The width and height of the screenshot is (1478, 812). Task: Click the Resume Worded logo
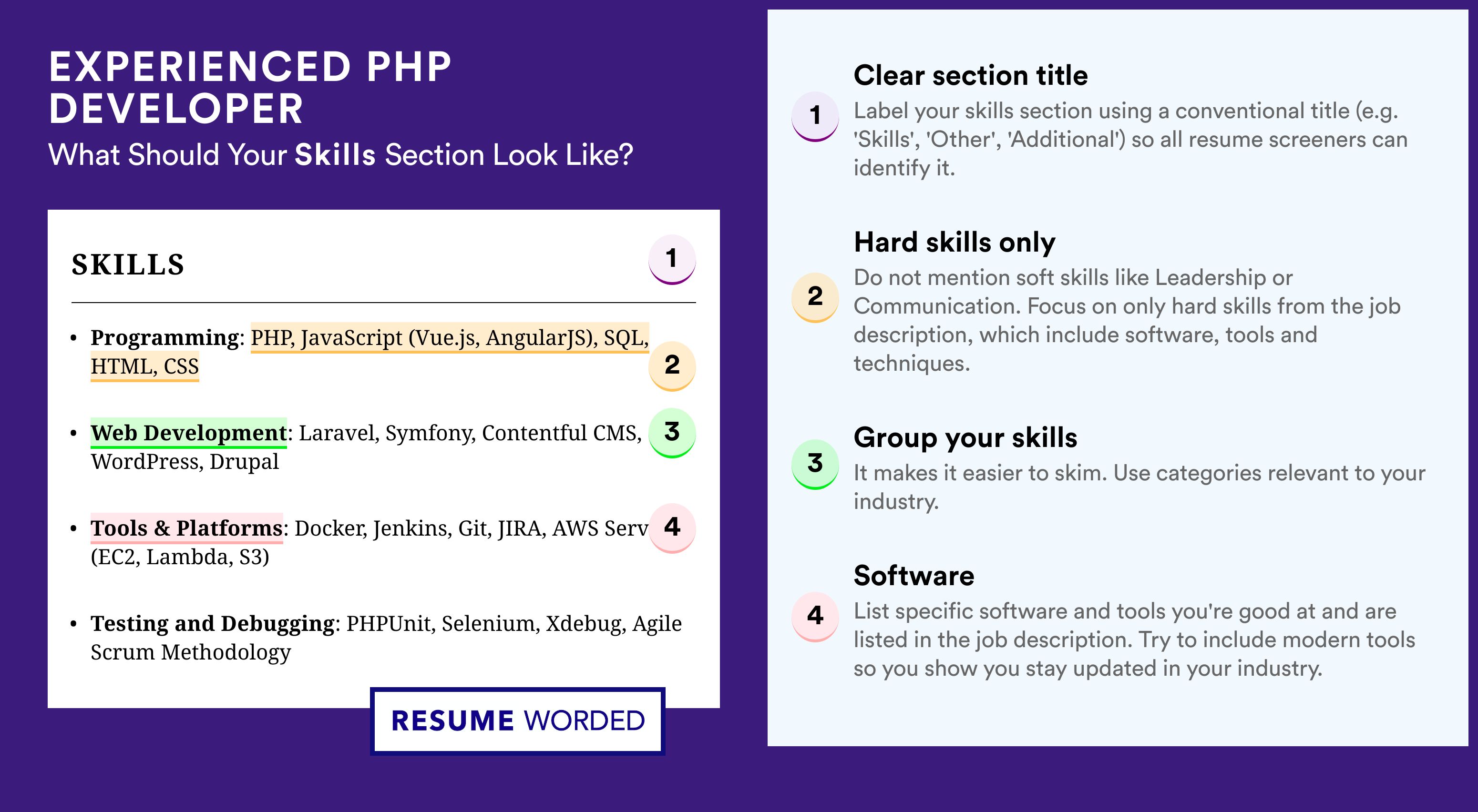pos(517,721)
